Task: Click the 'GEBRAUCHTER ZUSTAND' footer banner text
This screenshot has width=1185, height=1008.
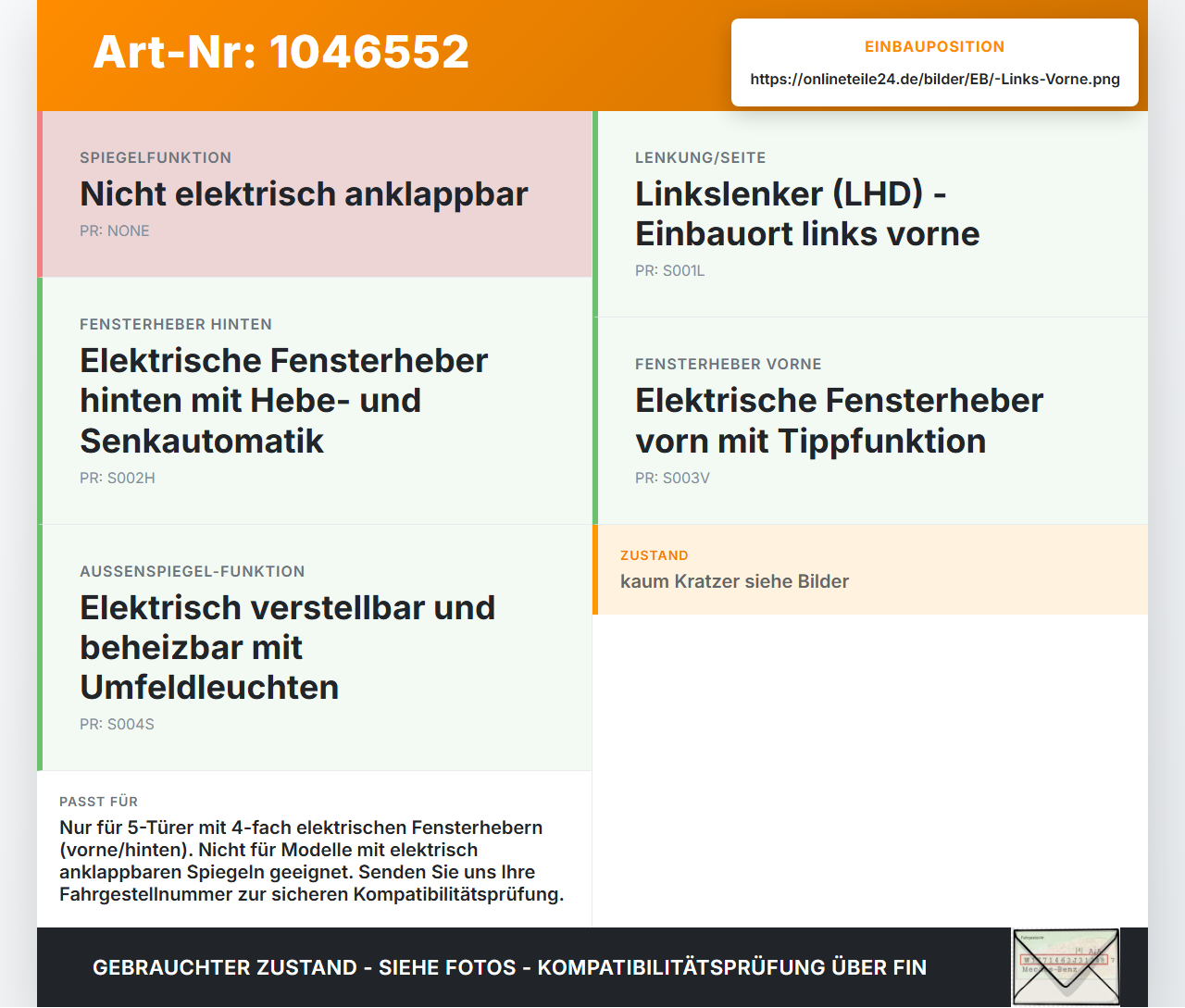Action: [x=509, y=967]
